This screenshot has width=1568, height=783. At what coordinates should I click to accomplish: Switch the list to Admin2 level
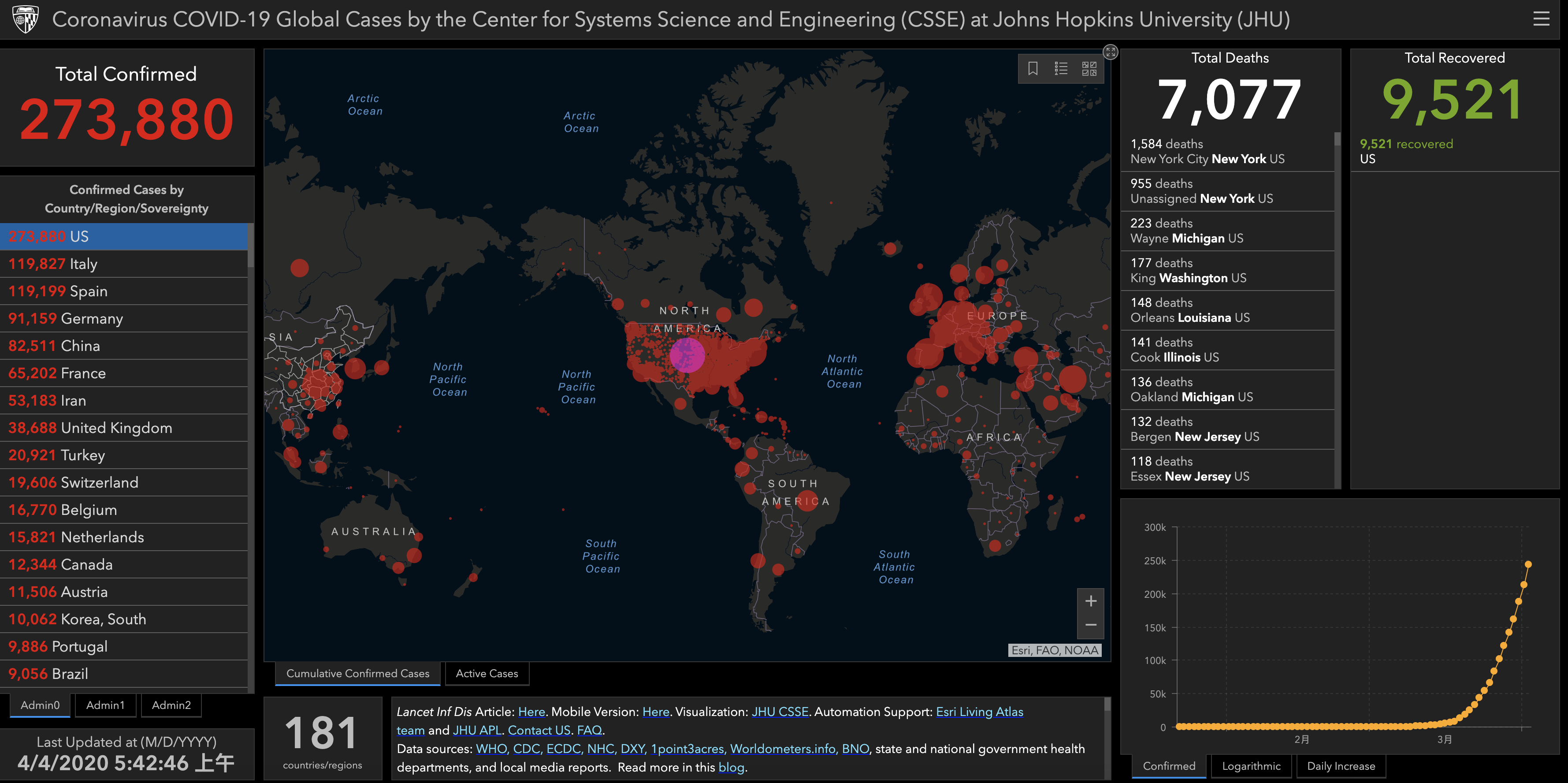[x=171, y=705]
